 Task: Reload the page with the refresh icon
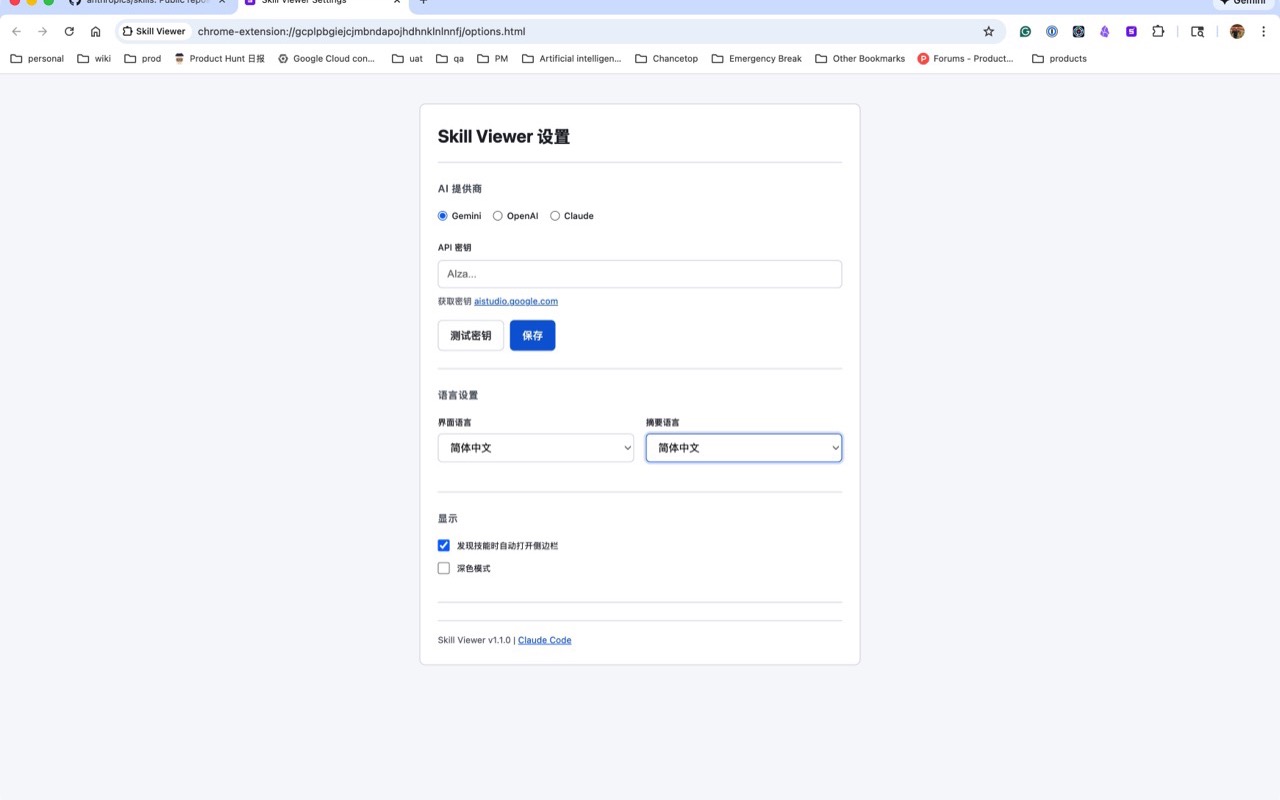[x=68, y=31]
